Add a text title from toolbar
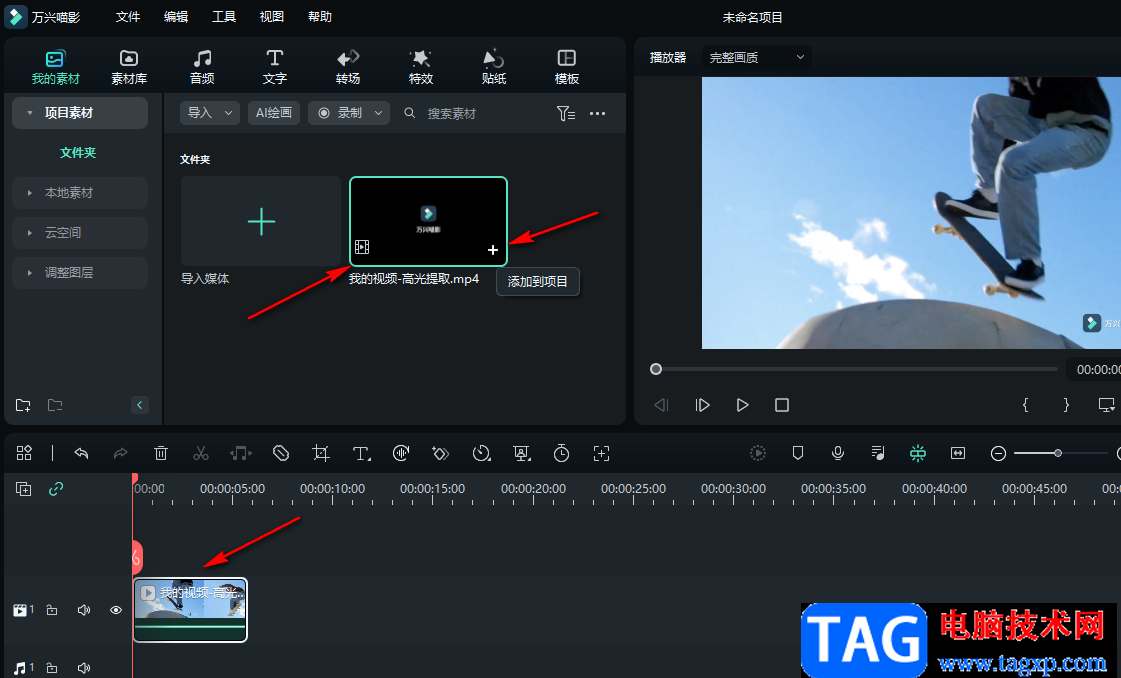Screen dimensions: 1121x678 [361, 453]
